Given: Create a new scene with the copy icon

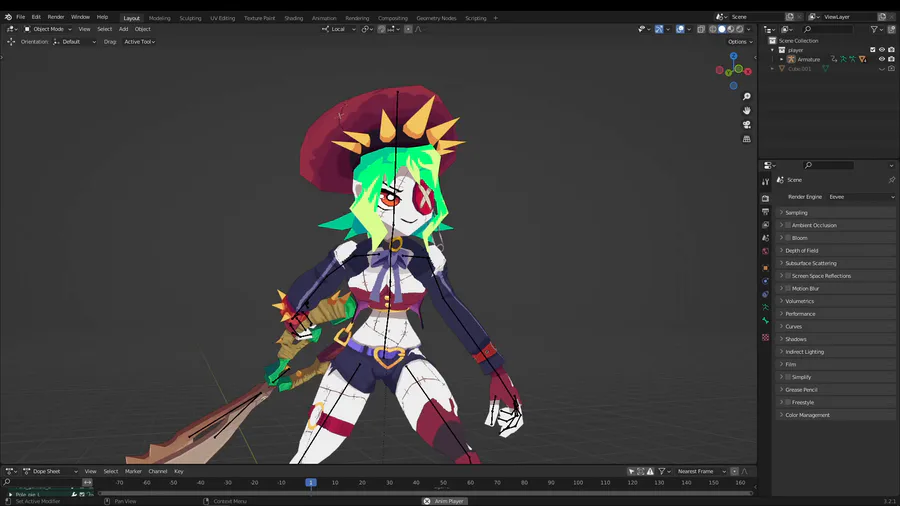Looking at the screenshot, I should coord(790,17).
